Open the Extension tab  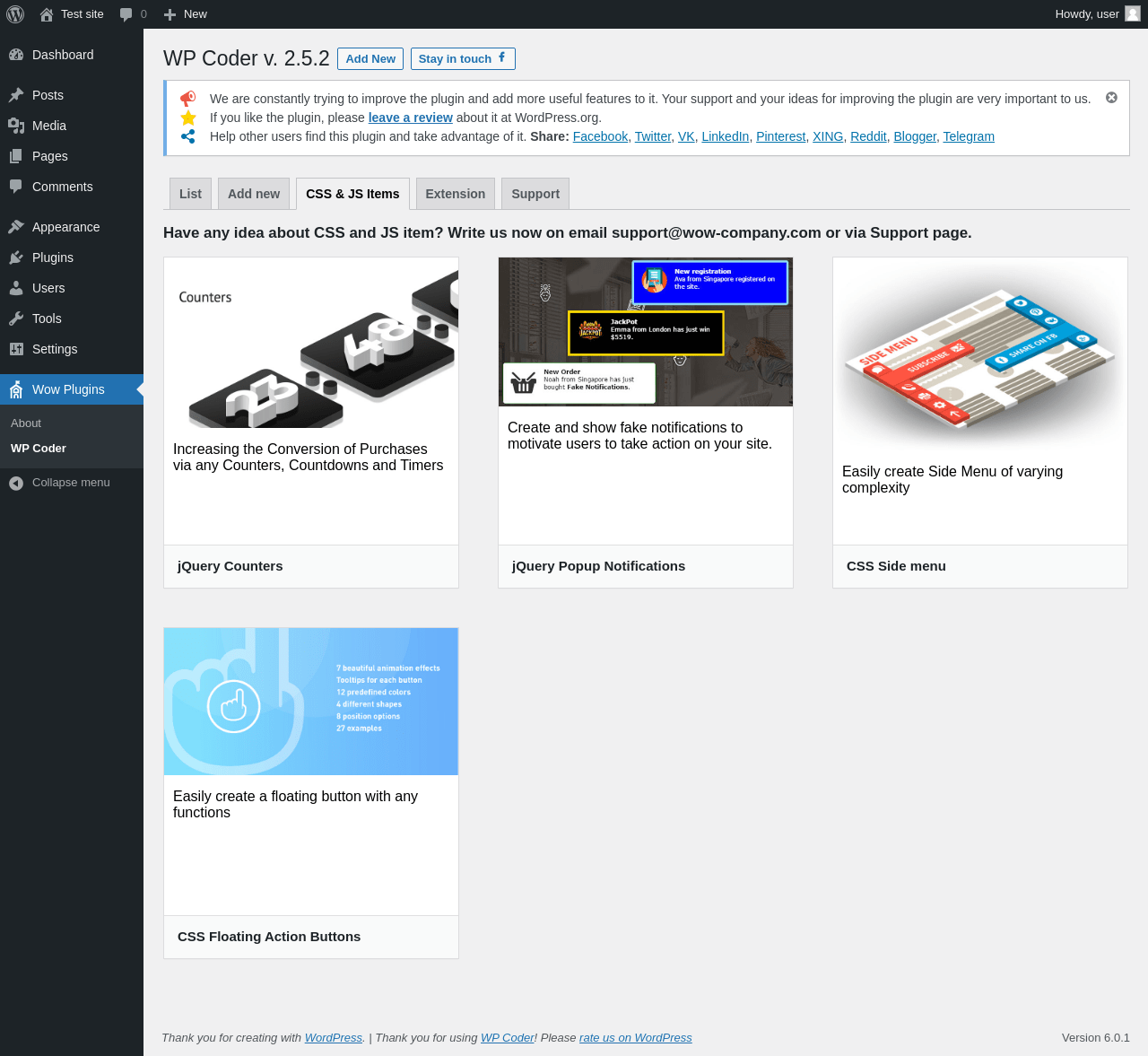click(x=456, y=194)
